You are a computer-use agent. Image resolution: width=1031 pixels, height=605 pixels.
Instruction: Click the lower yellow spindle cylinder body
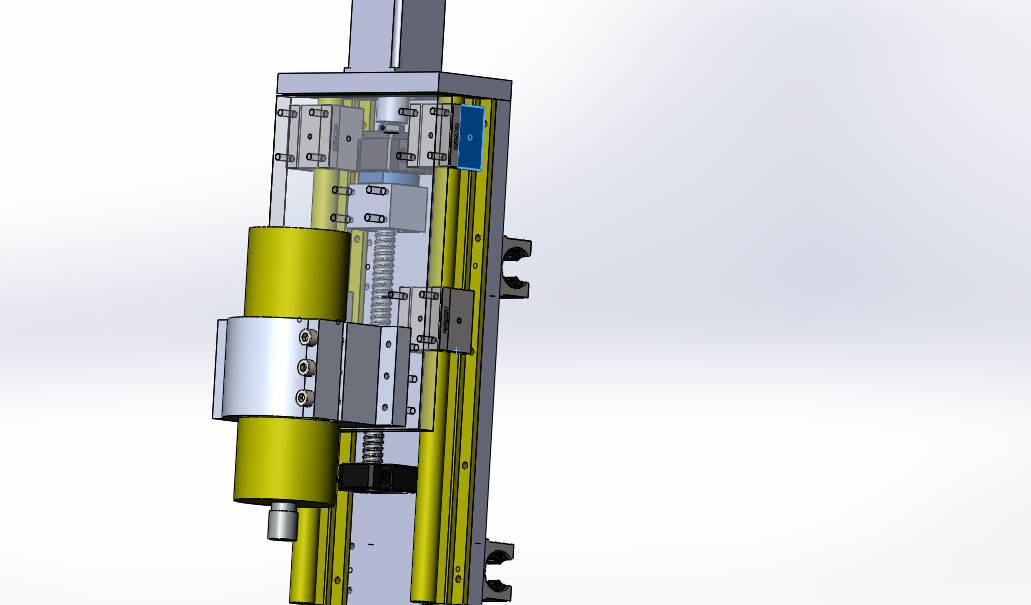[287, 462]
